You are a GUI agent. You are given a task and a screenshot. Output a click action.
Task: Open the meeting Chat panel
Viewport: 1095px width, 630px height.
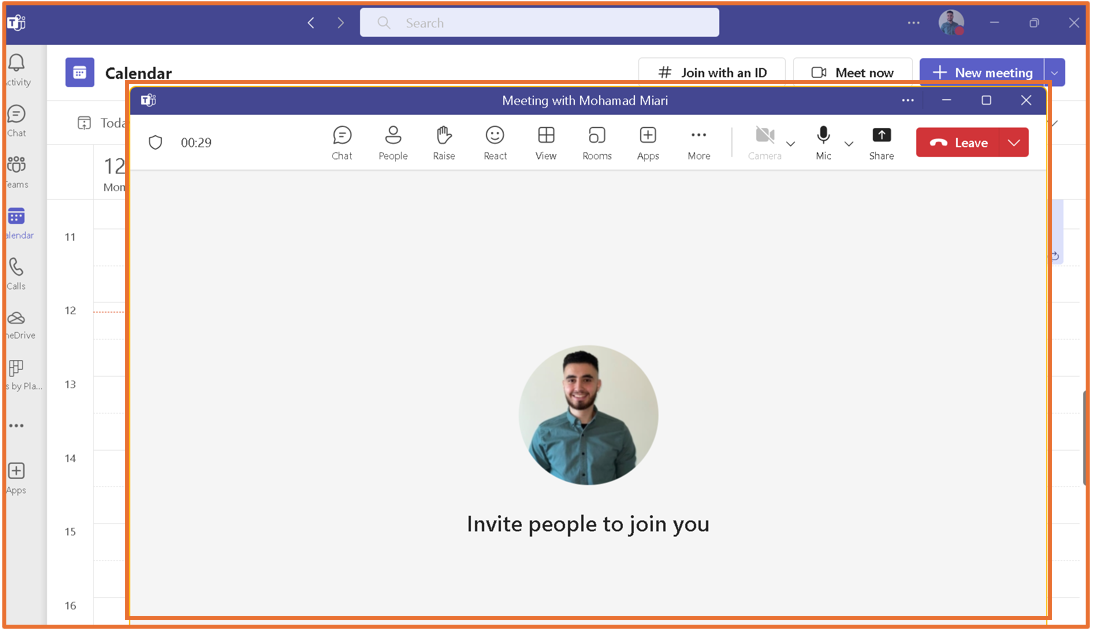(342, 142)
